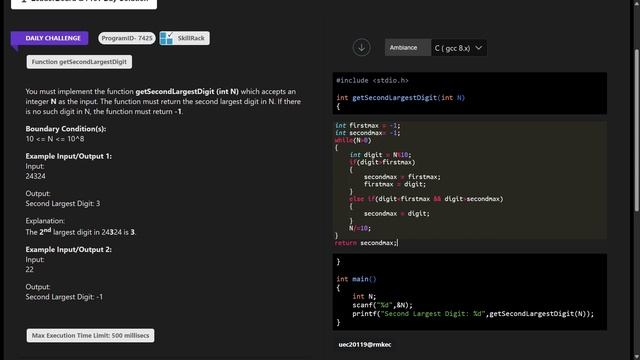Click the 'while(N>0)' code line

(353, 140)
